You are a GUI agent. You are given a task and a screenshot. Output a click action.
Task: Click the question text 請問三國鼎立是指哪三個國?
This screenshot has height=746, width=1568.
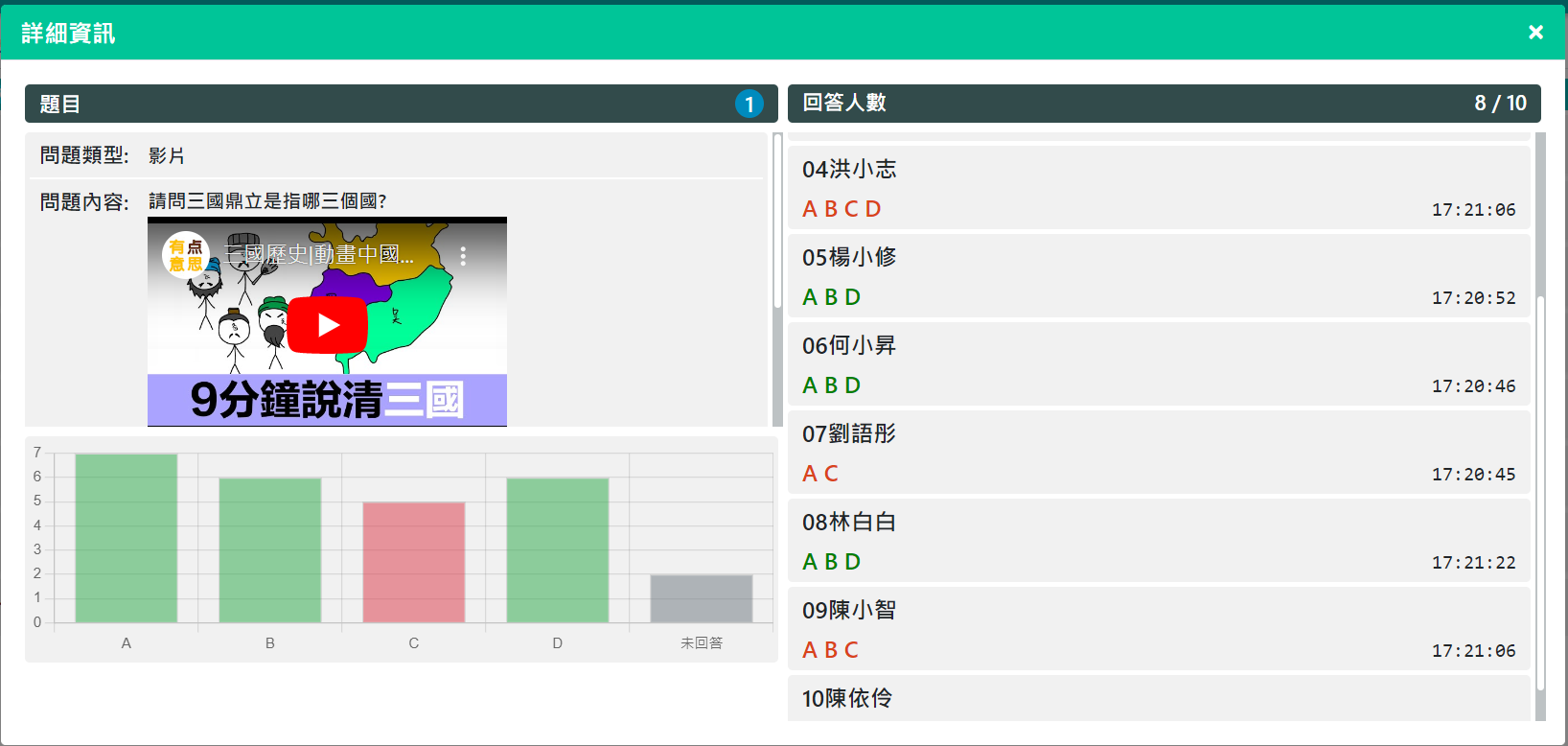click(267, 201)
